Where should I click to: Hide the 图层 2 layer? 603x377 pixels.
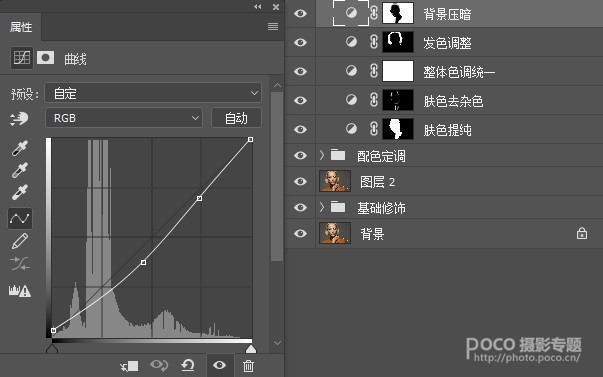pyautogui.click(x=300, y=181)
